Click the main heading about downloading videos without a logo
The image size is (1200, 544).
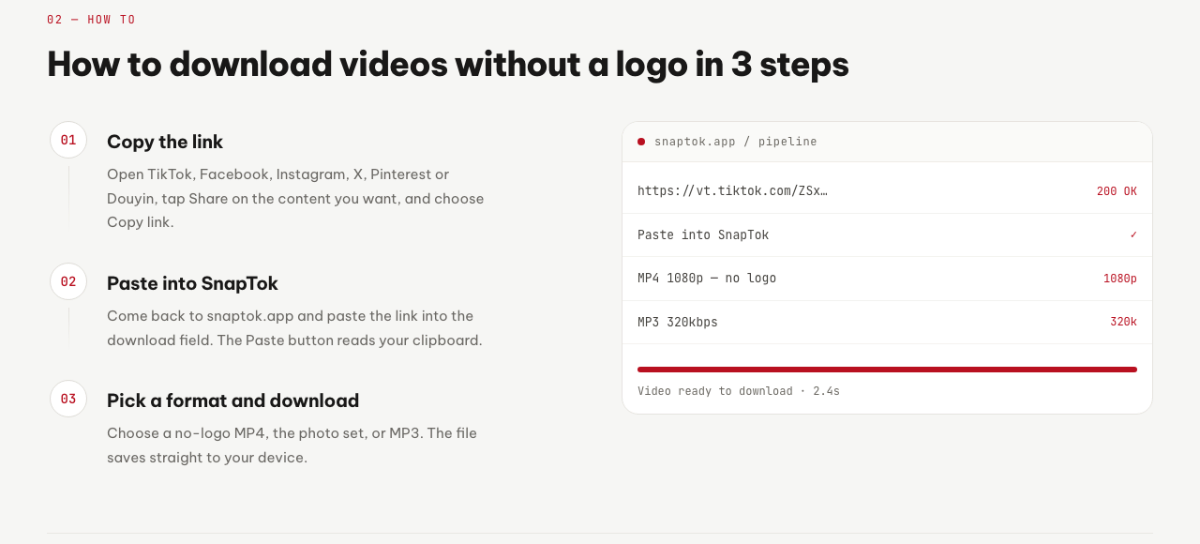448,64
